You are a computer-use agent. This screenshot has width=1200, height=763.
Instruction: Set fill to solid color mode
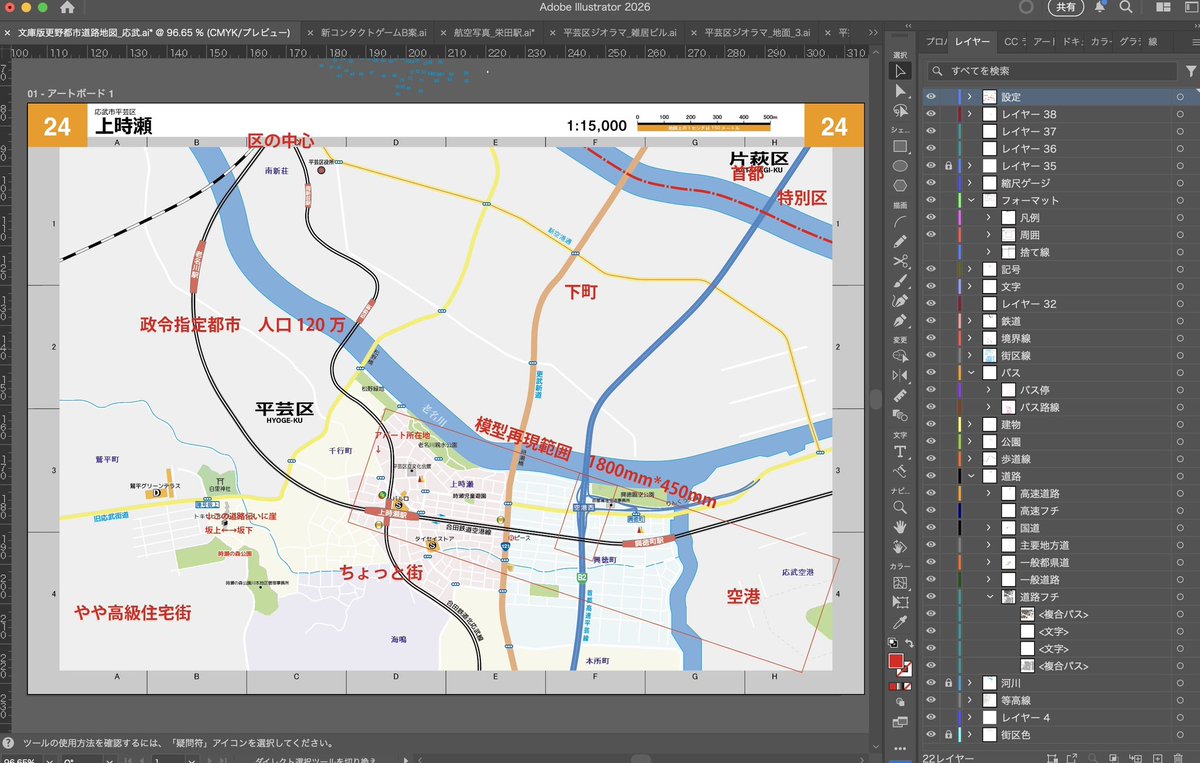(x=894, y=687)
